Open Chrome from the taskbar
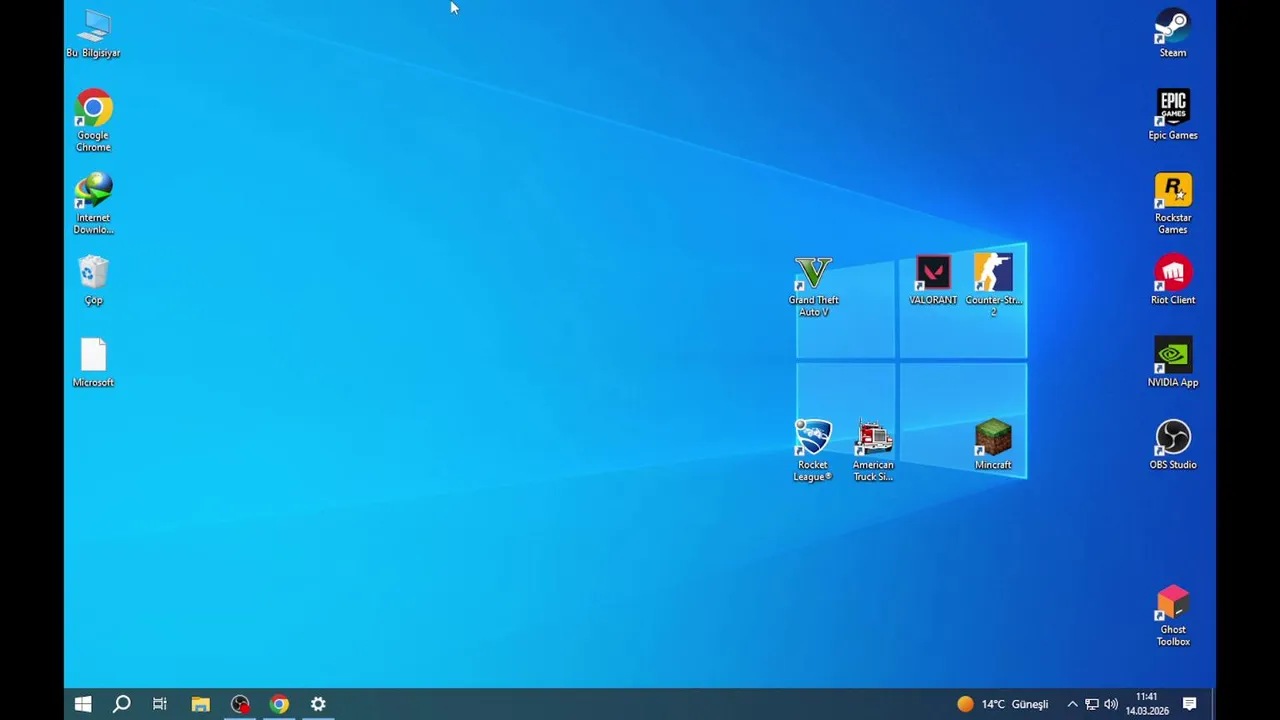This screenshot has height=720, width=1280. (279, 704)
